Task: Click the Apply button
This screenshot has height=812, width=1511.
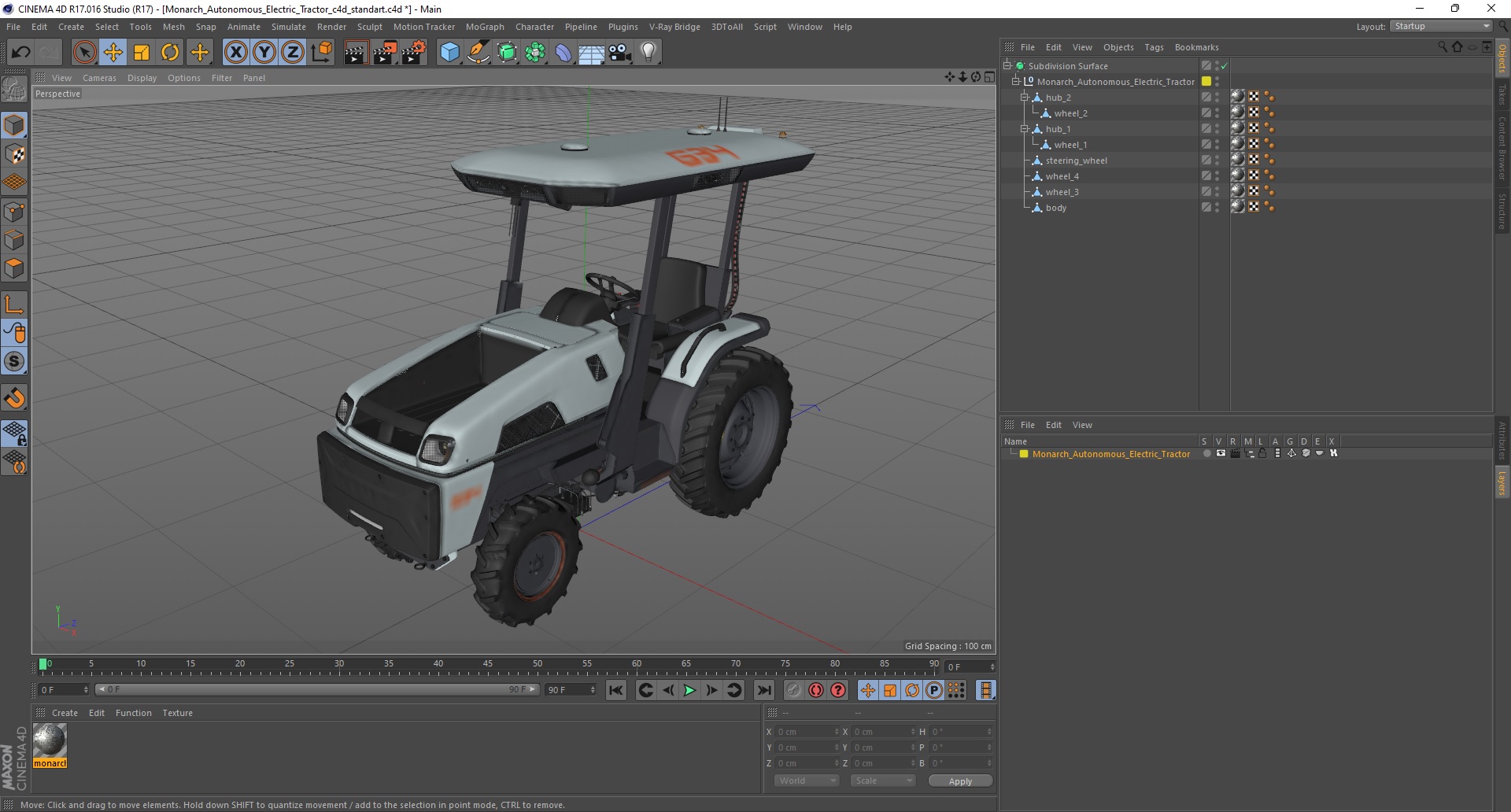Action: (x=960, y=781)
